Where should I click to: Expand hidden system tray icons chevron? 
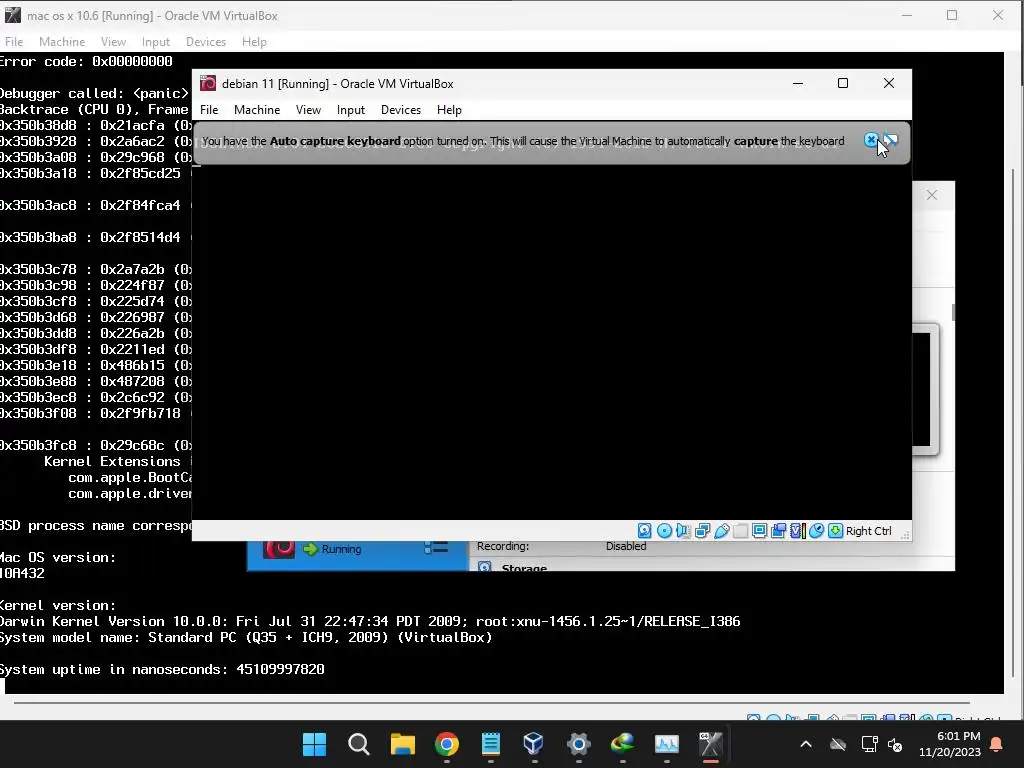(x=806, y=744)
